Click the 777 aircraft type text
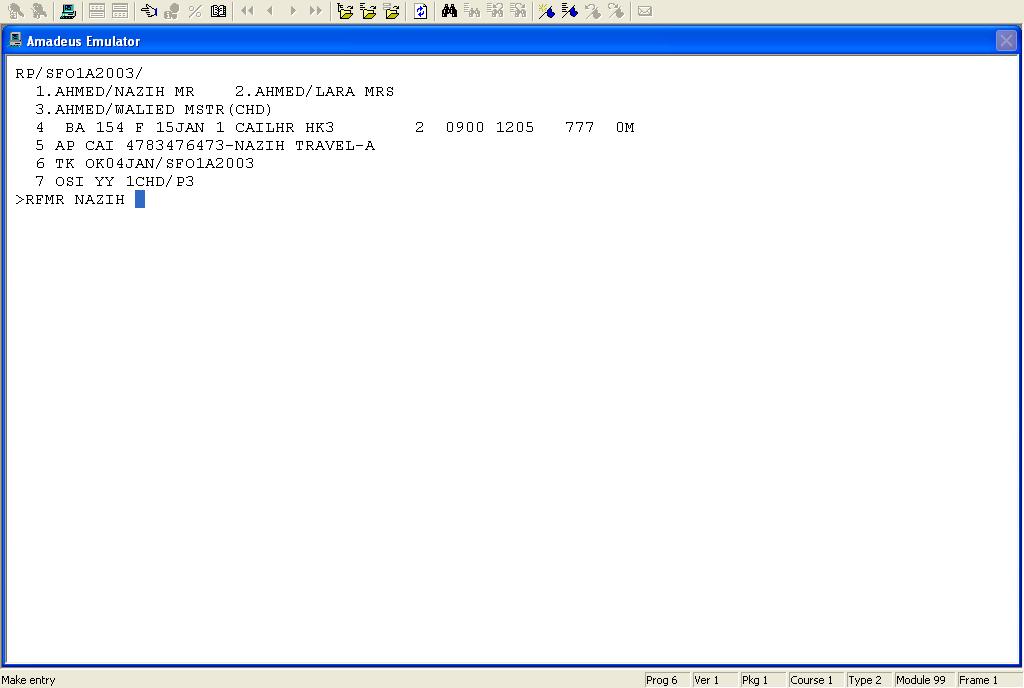 pyautogui.click(x=580, y=127)
